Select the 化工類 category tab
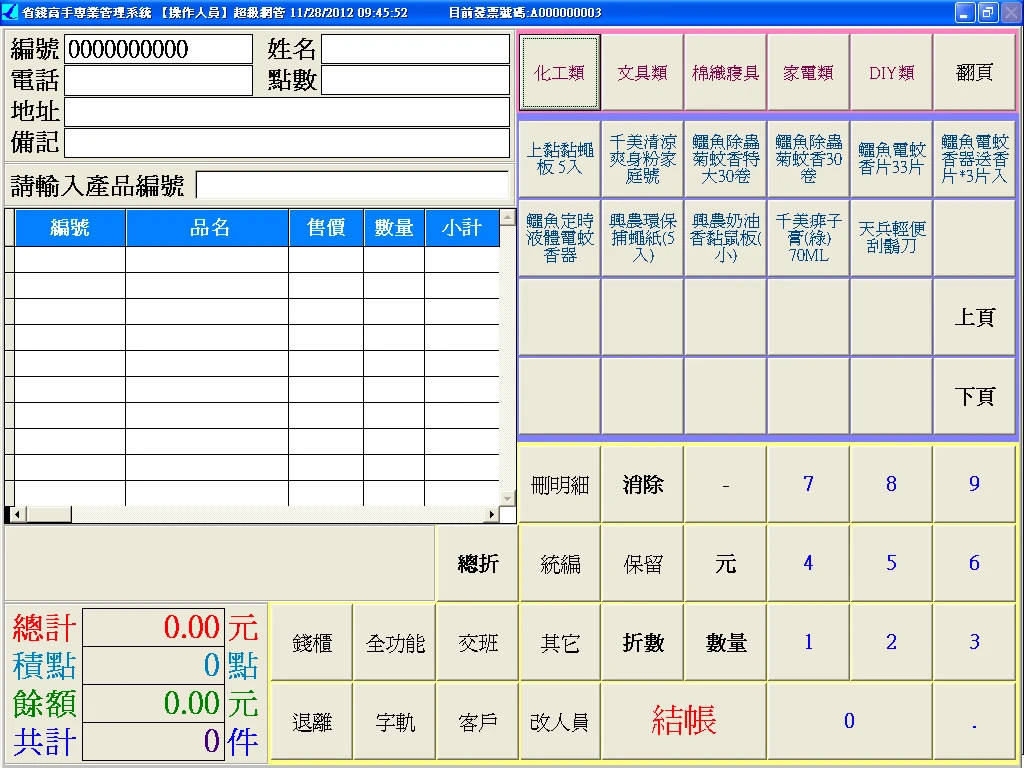This screenshot has height=768, width=1024. click(558, 71)
